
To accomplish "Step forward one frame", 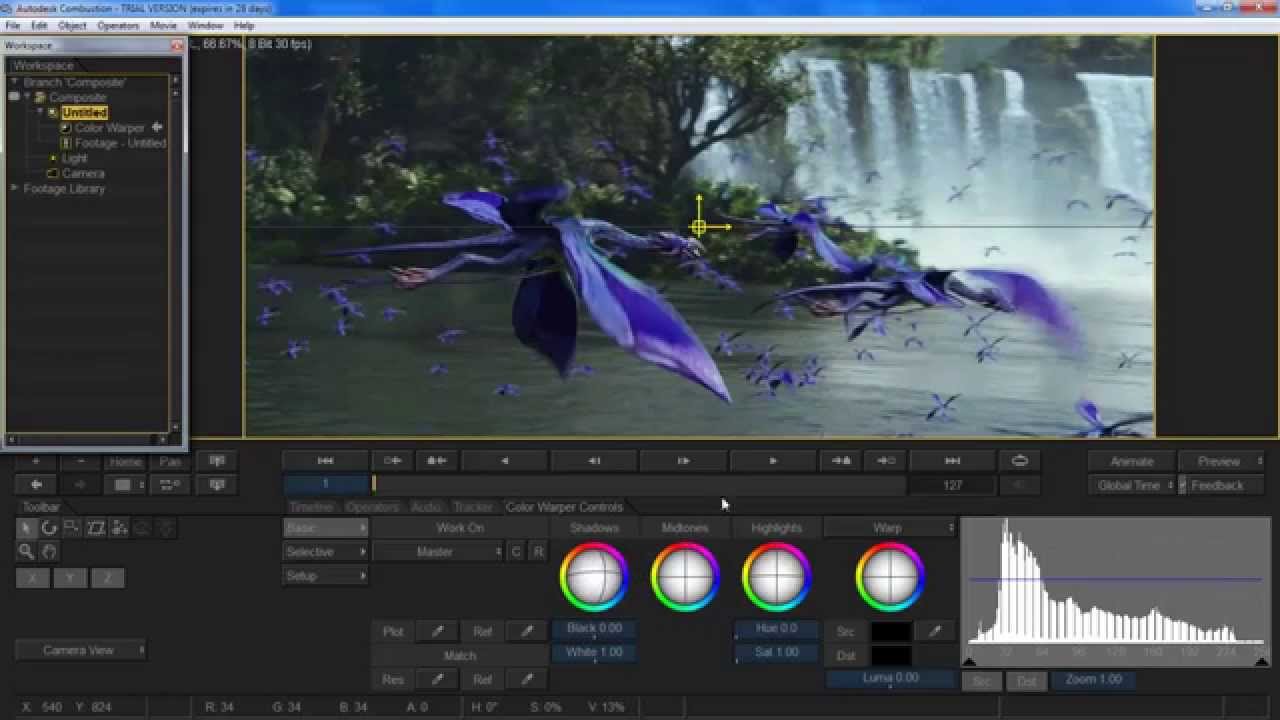I will click(683, 461).
